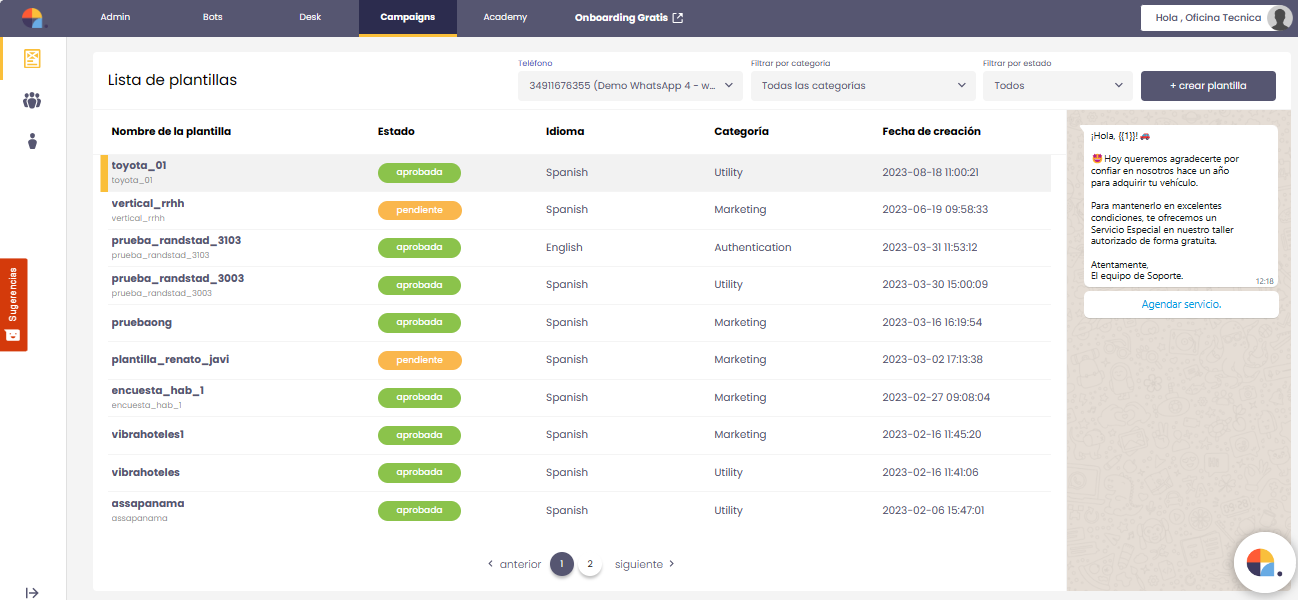The height and width of the screenshot is (600, 1298).
Task: Open the floating chat widget logo
Action: [1265, 562]
